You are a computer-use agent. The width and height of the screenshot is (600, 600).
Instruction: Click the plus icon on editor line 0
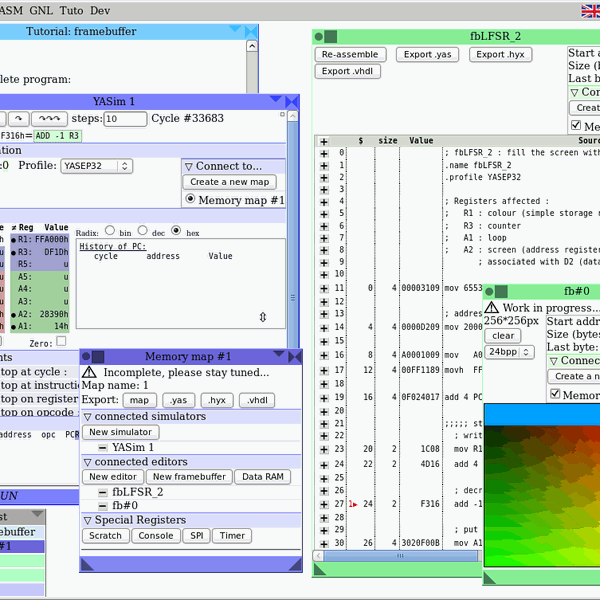click(324, 153)
